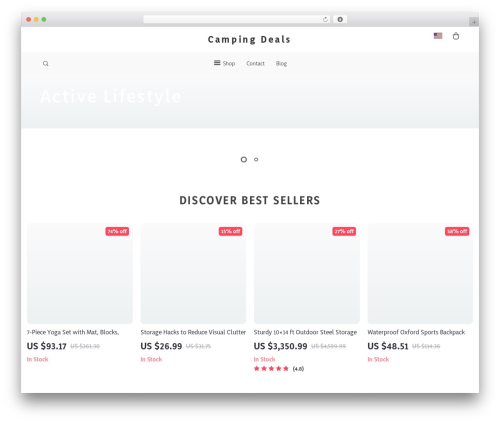Open the search magnifier icon
500x423 pixels.
point(46,63)
